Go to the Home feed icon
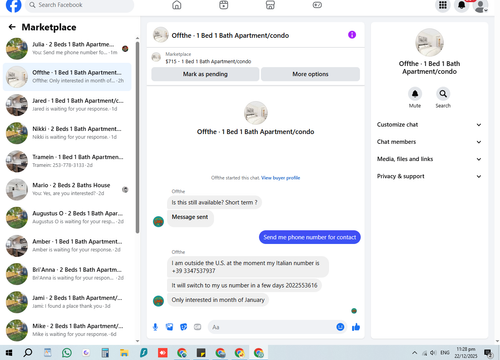Viewport: 500px width, 360px height. pos(177,5)
